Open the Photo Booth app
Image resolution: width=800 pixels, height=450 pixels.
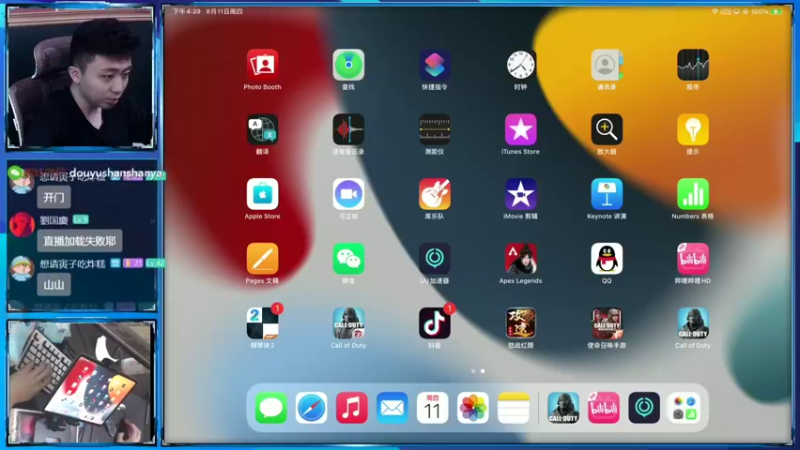pyautogui.click(x=262, y=65)
